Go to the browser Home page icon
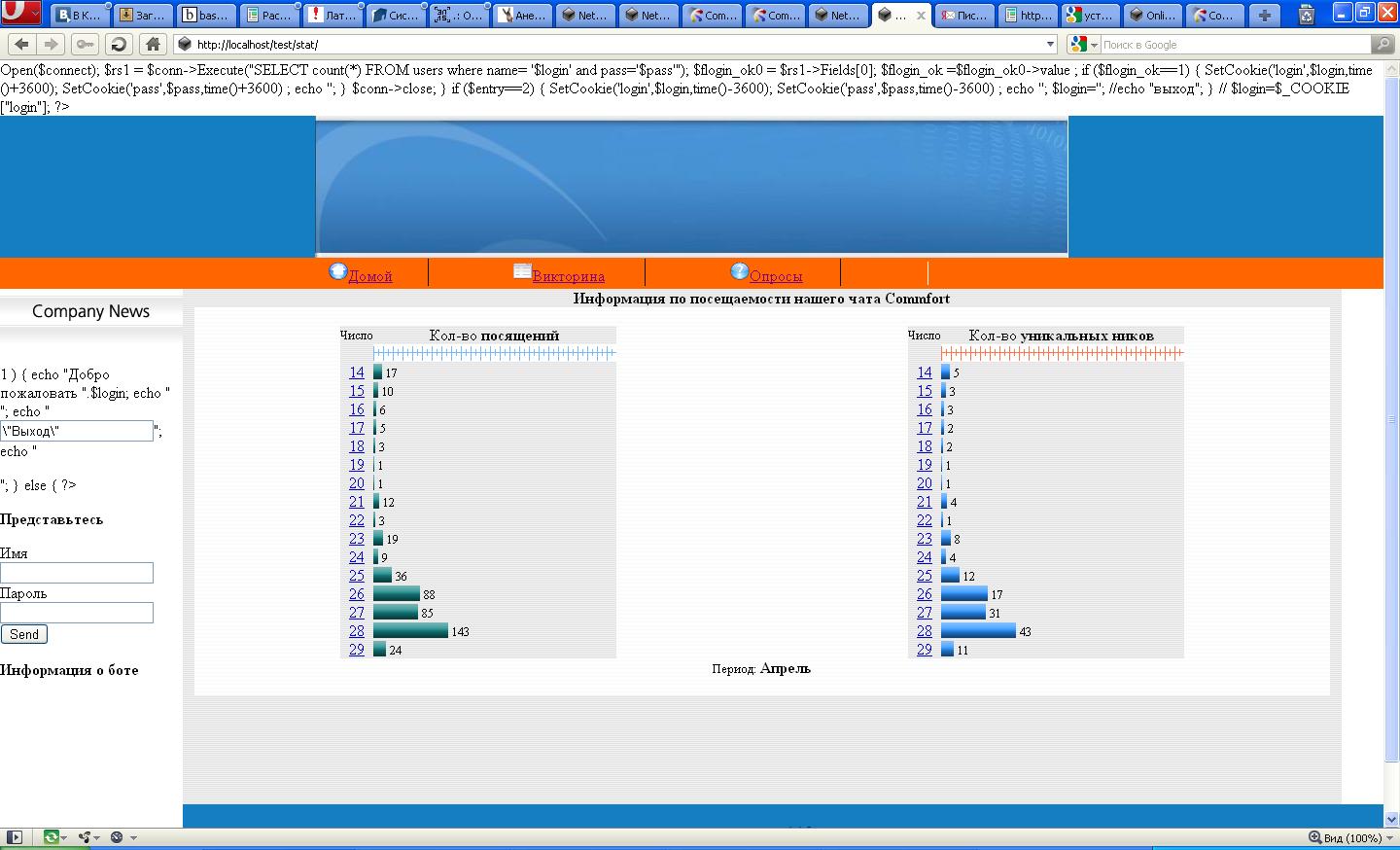The width and height of the screenshot is (1400, 850). click(x=153, y=44)
